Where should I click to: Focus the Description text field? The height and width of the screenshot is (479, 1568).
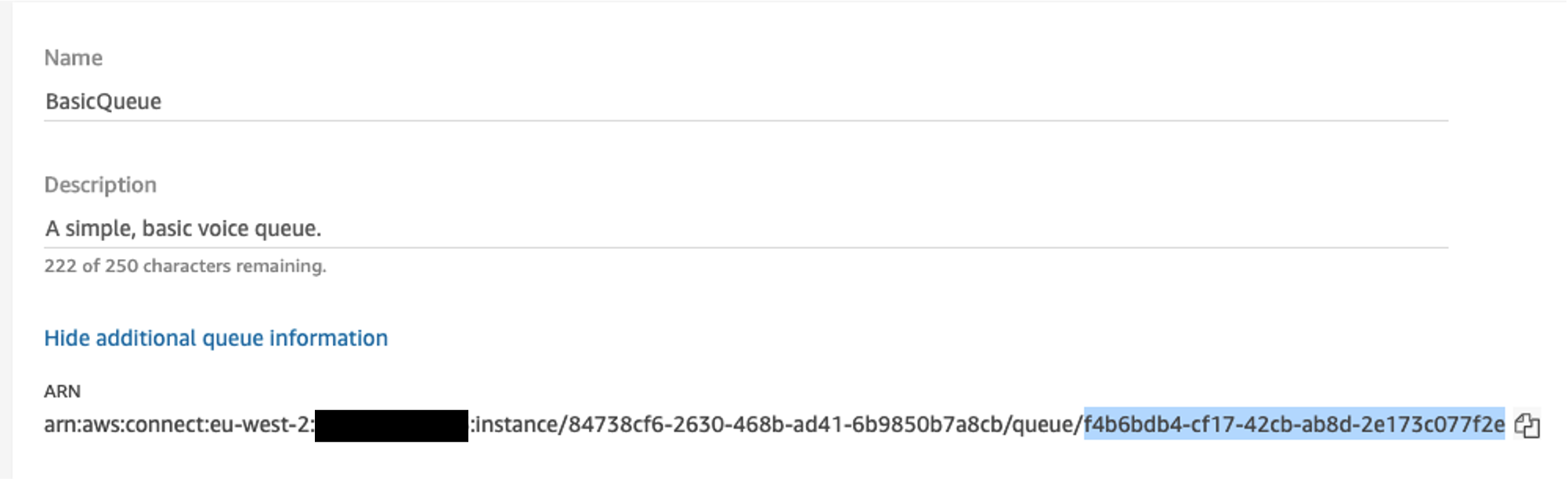click(746, 229)
